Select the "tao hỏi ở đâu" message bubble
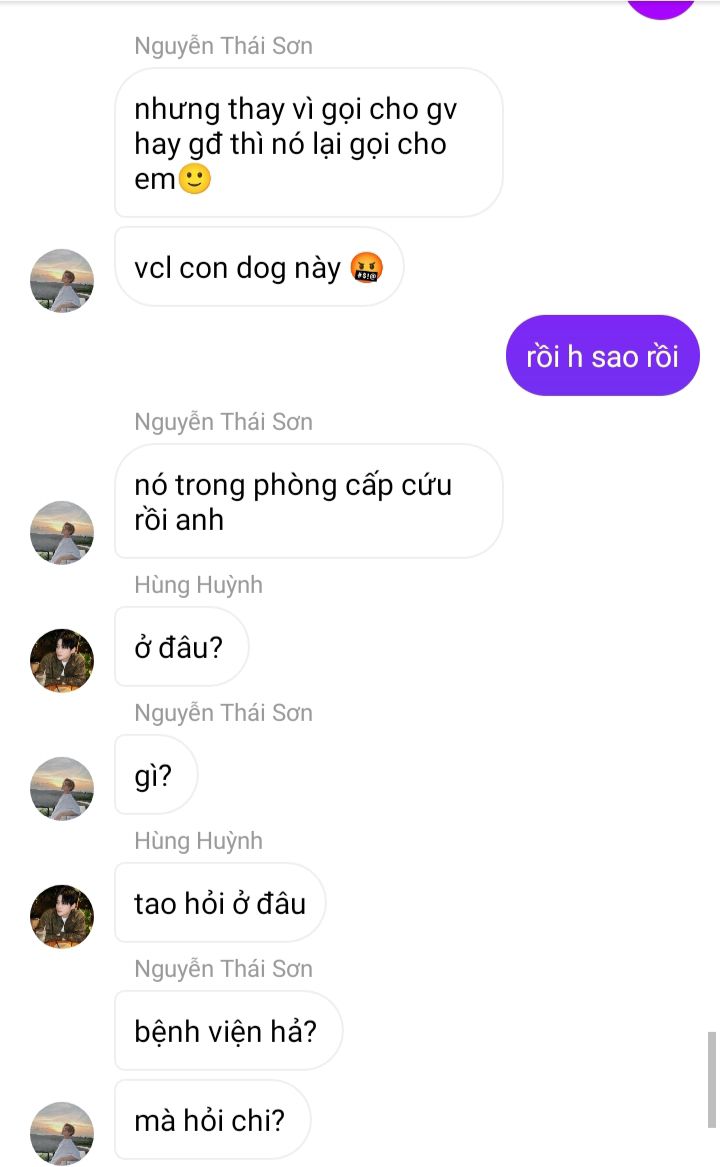The image size is (720, 1167). tap(220, 903)
